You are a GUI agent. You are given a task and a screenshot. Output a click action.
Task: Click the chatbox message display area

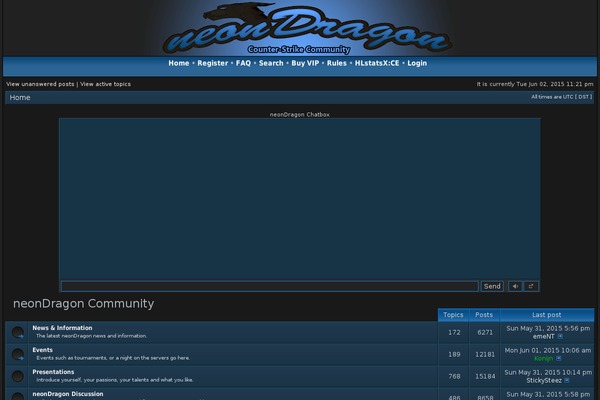(300, 199)
